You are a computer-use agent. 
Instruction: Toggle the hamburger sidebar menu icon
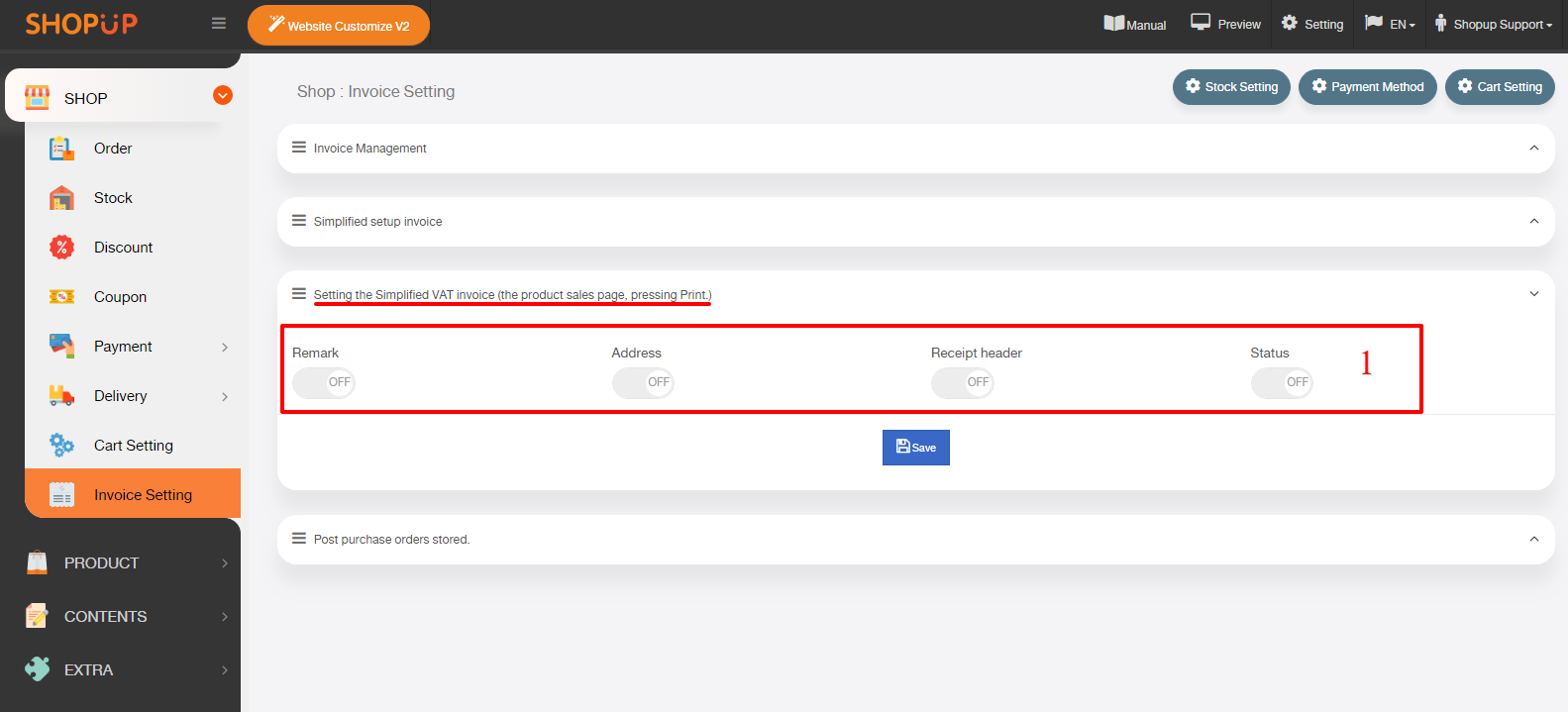click(x=219, y=24)
